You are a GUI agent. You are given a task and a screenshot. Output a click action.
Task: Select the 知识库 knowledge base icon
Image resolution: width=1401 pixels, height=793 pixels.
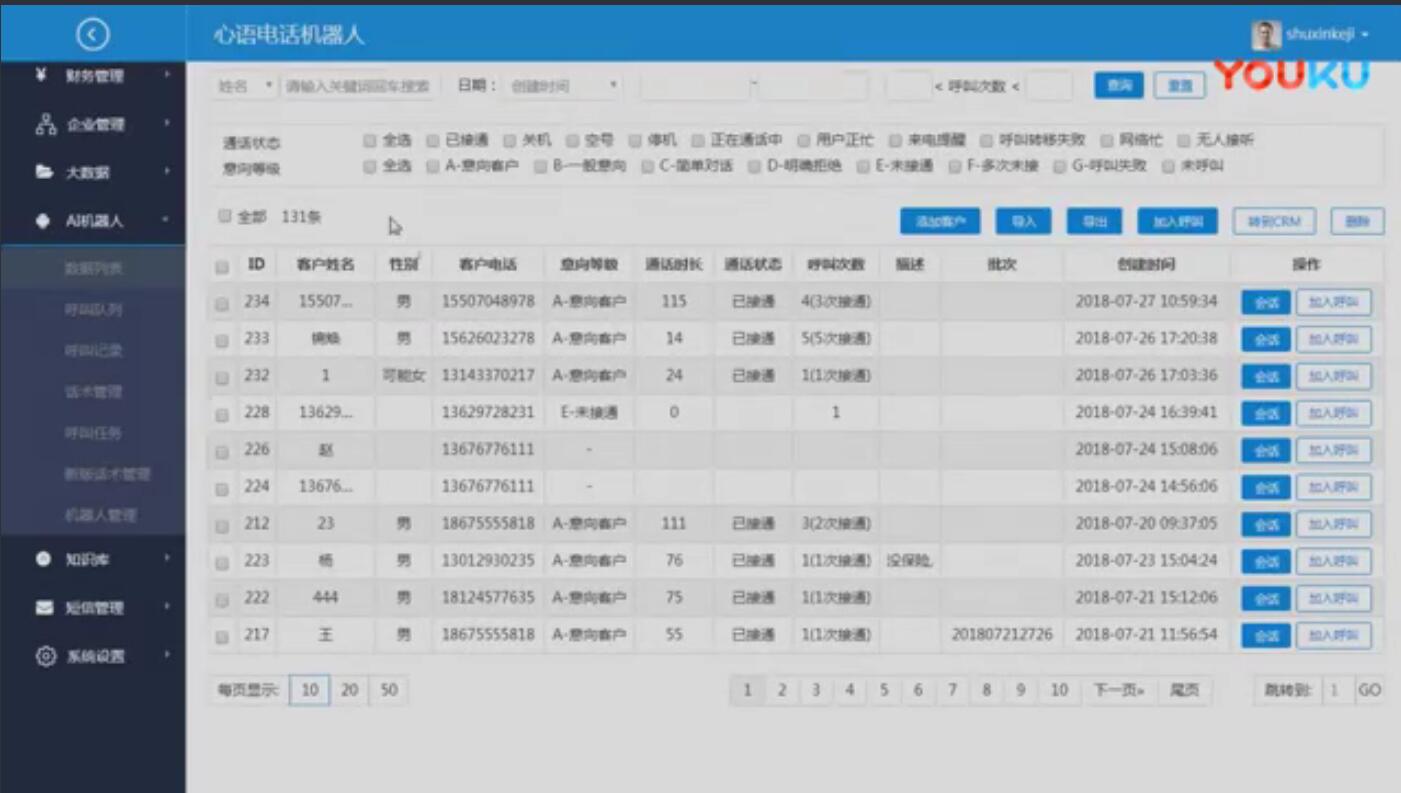[45, 560]
